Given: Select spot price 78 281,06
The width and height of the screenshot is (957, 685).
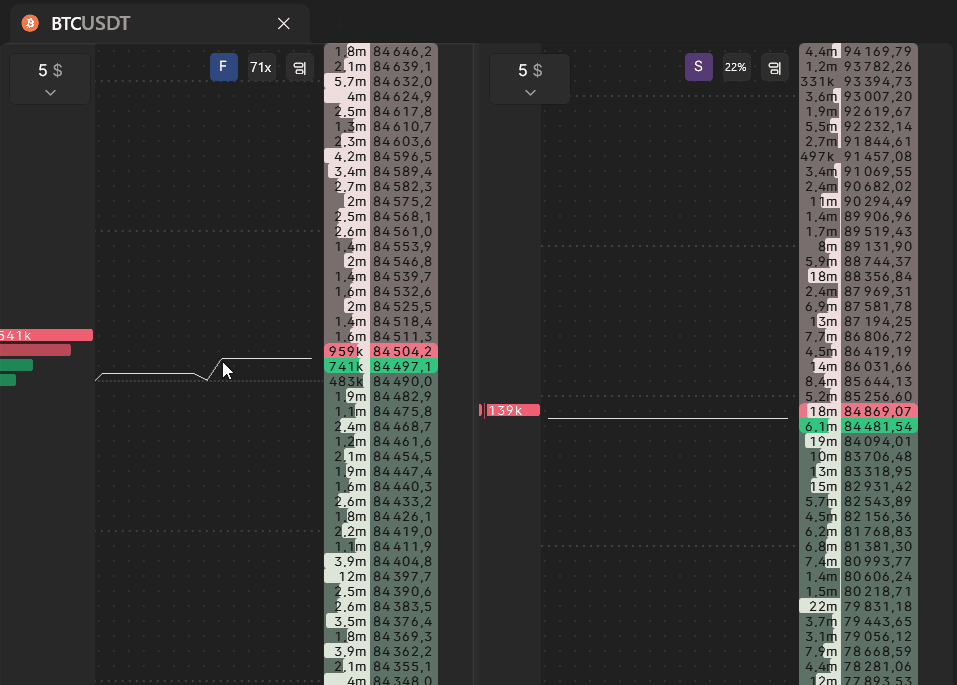Looking at the screenshot, I should pos(879,667).
